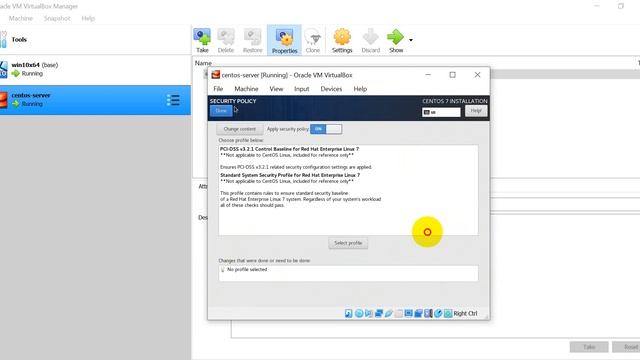Click the installer Help button
640x360 pixels.
(x=476, y=111)
